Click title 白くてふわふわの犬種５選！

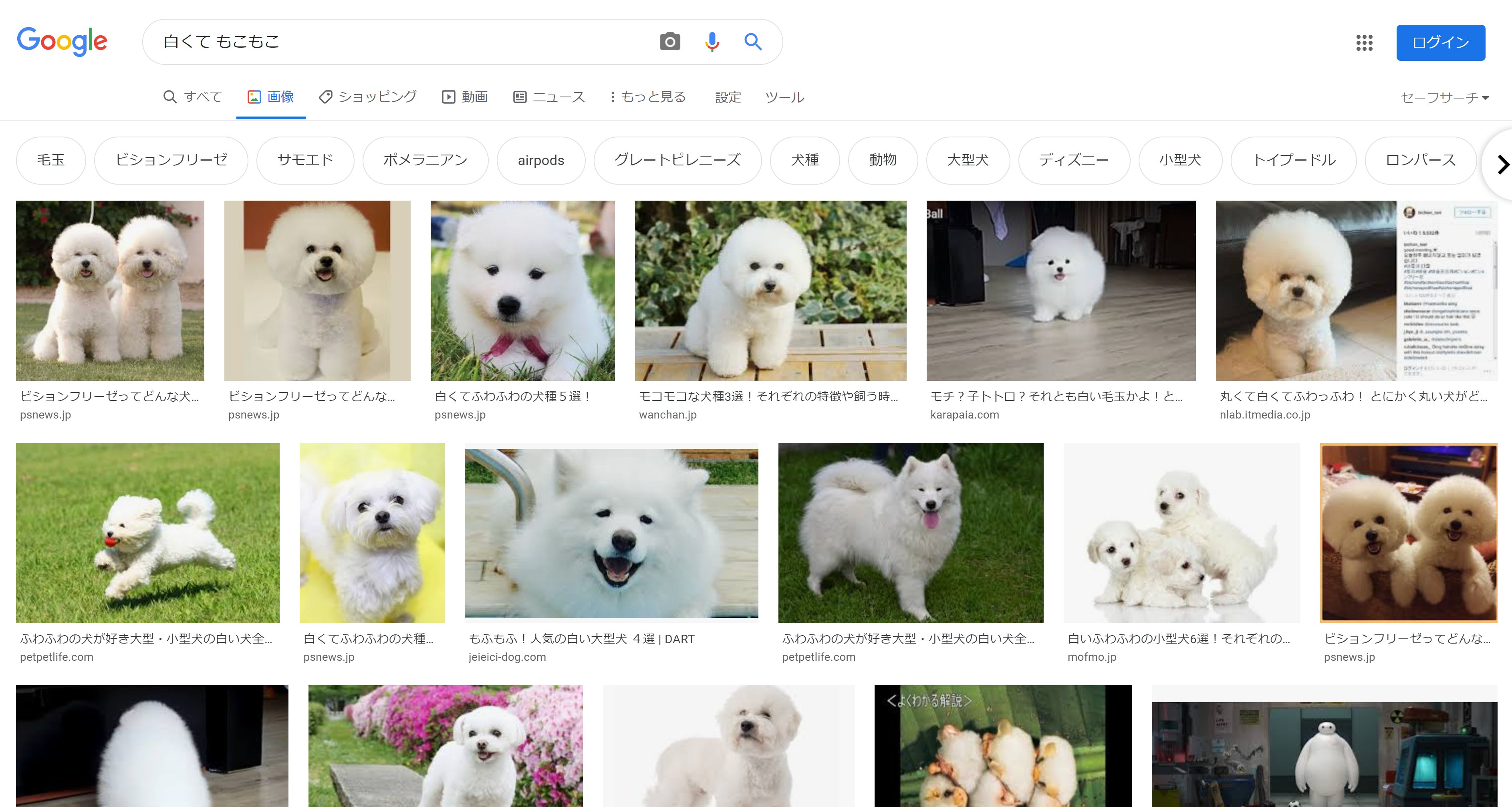pos(513,397)
